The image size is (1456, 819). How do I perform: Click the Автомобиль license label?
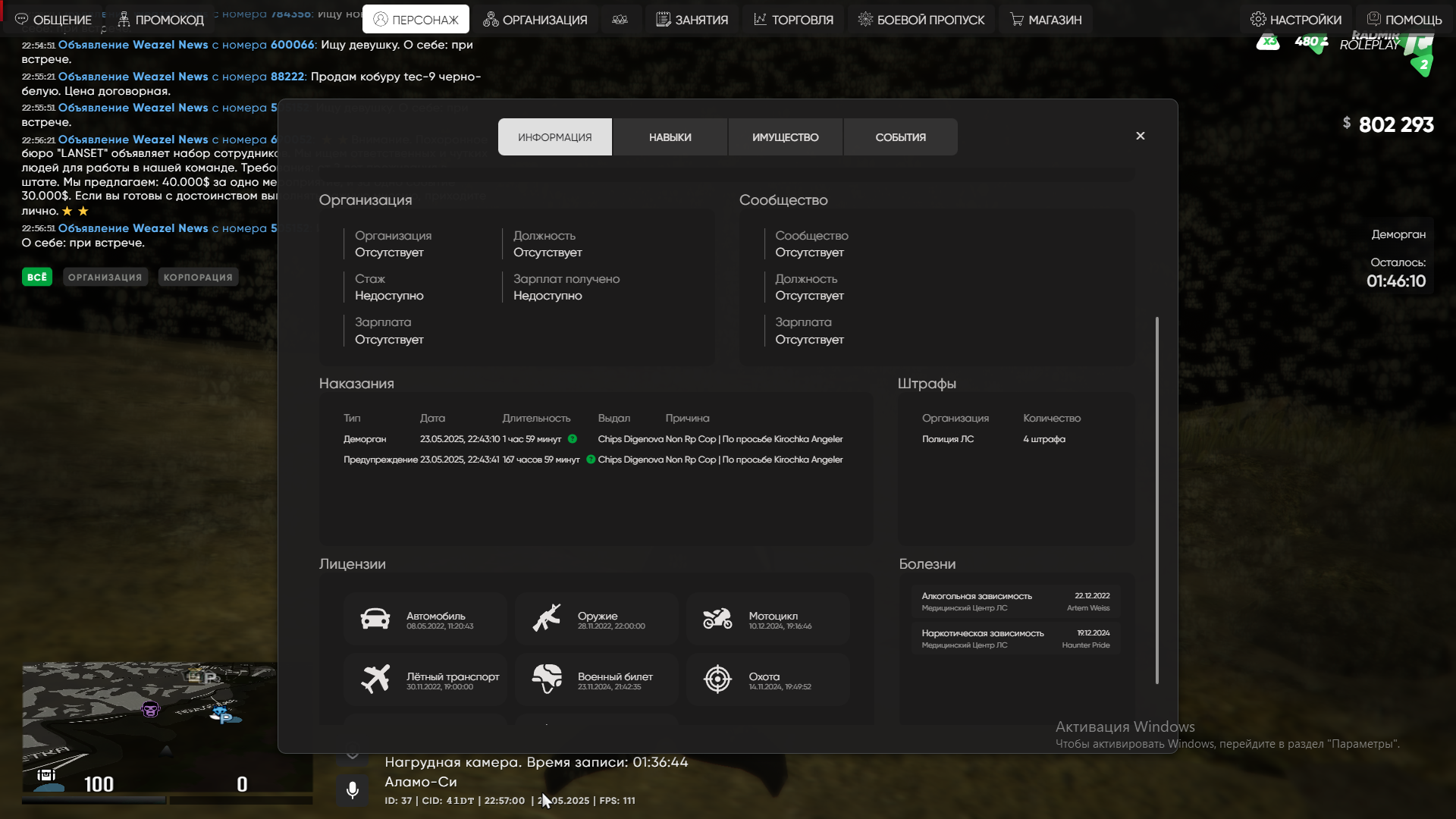[x=436, y=616]
